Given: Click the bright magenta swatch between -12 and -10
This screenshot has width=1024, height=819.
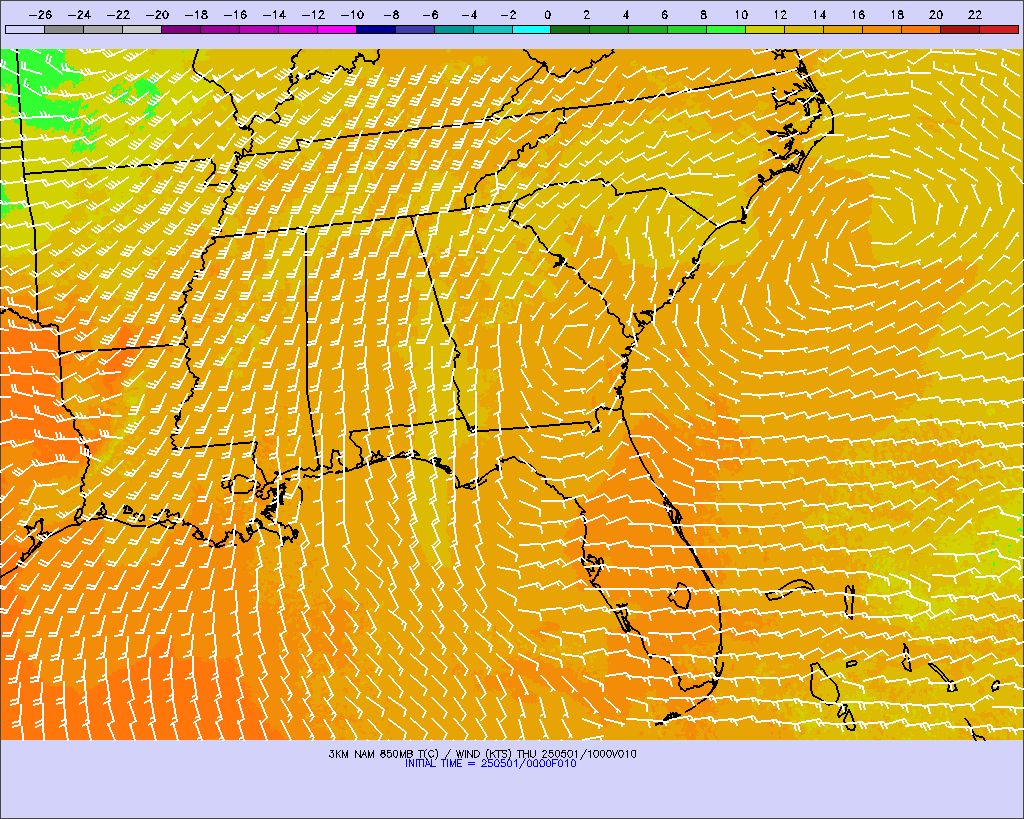Looking at the screenshot, I should (337, 29).
